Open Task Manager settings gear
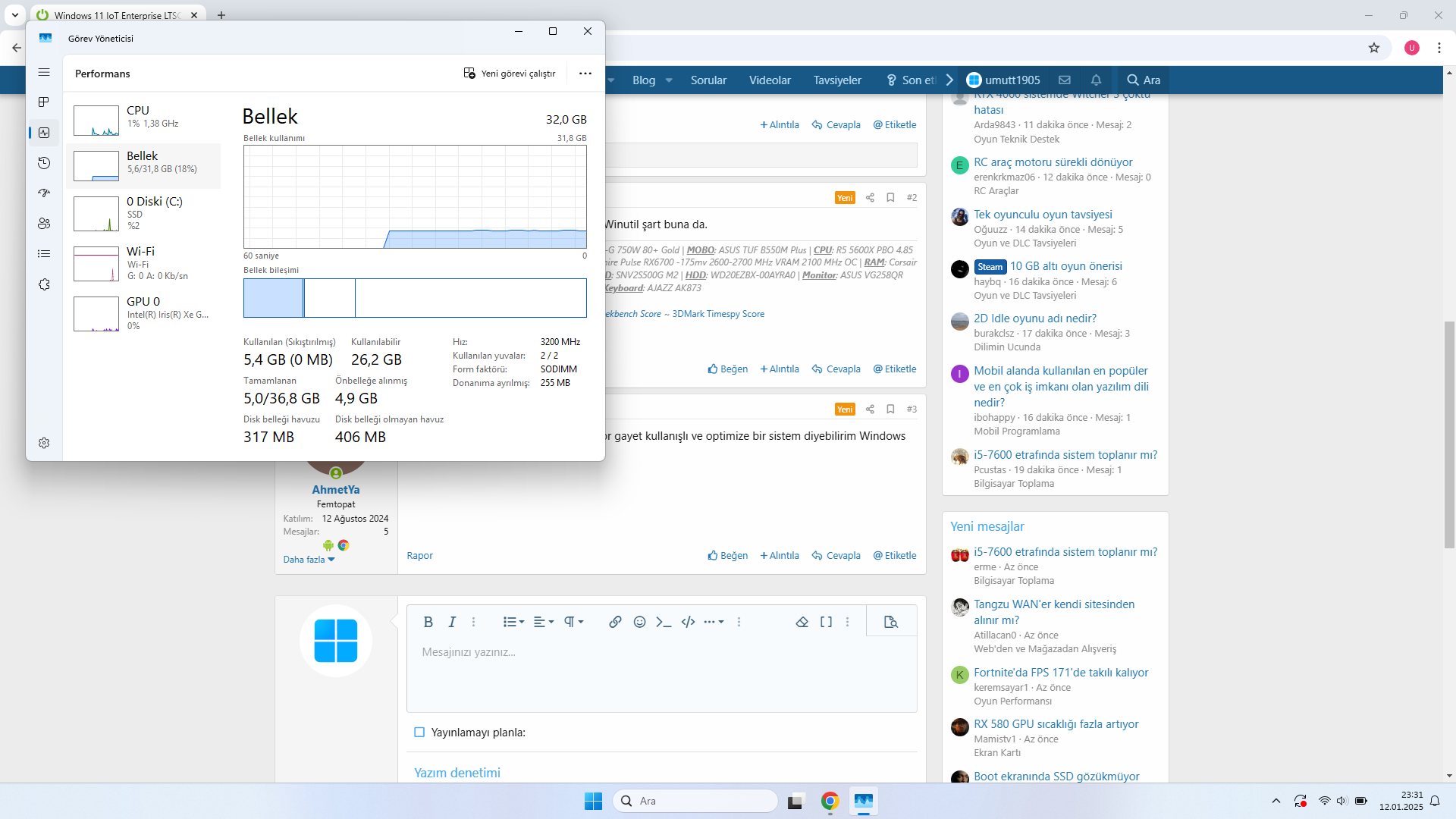Viewport: 1456px width, 819px height. 44,443
